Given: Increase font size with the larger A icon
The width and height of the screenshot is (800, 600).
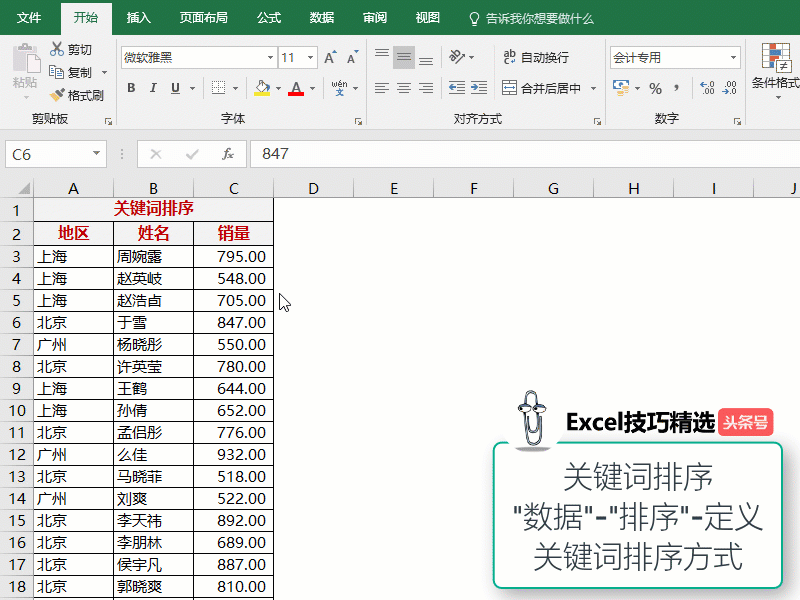Looking at the screenshot, I should 330,58.
